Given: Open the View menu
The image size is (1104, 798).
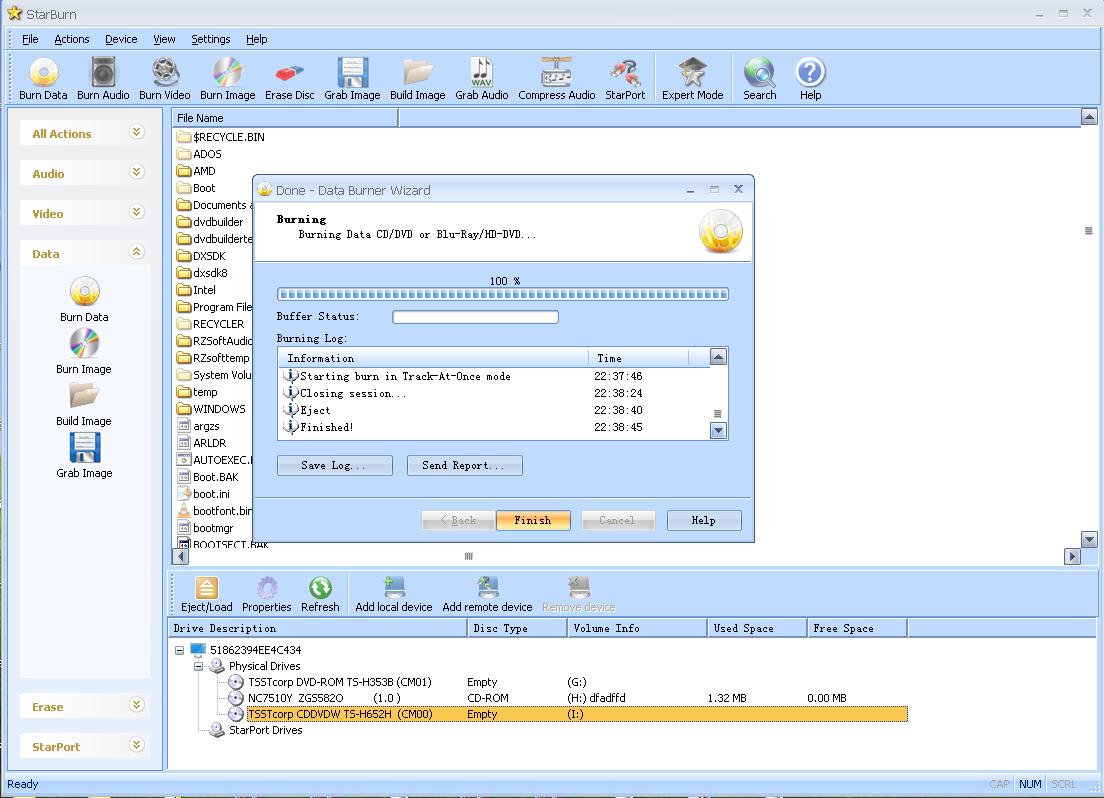Looking at the screenshot, I should [164, 39].
